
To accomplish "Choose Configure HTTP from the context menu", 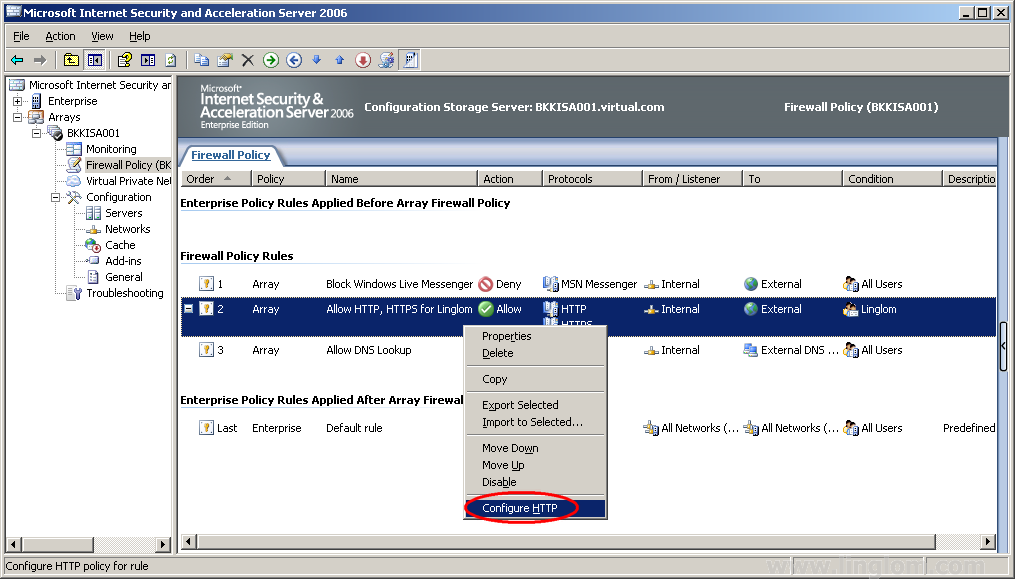I will pyautogui.click(x=536, y=508).
